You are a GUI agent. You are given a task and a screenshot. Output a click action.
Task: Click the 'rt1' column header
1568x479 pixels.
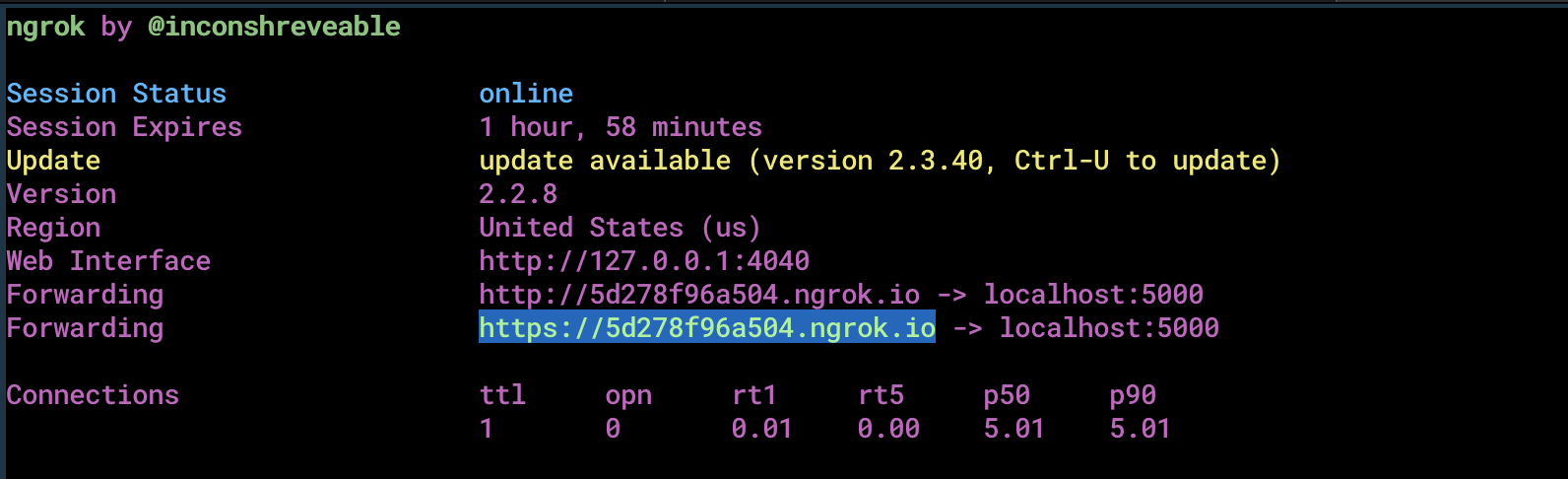point(754,395)
